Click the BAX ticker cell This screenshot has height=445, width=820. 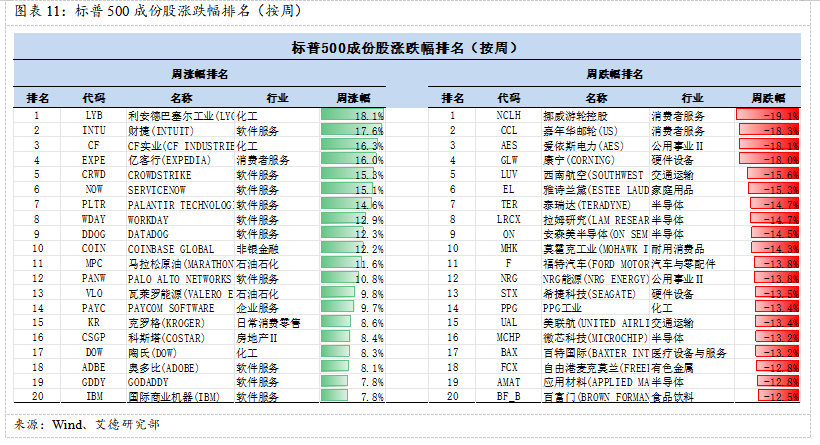pyautogui.click(x=508, y=352)
